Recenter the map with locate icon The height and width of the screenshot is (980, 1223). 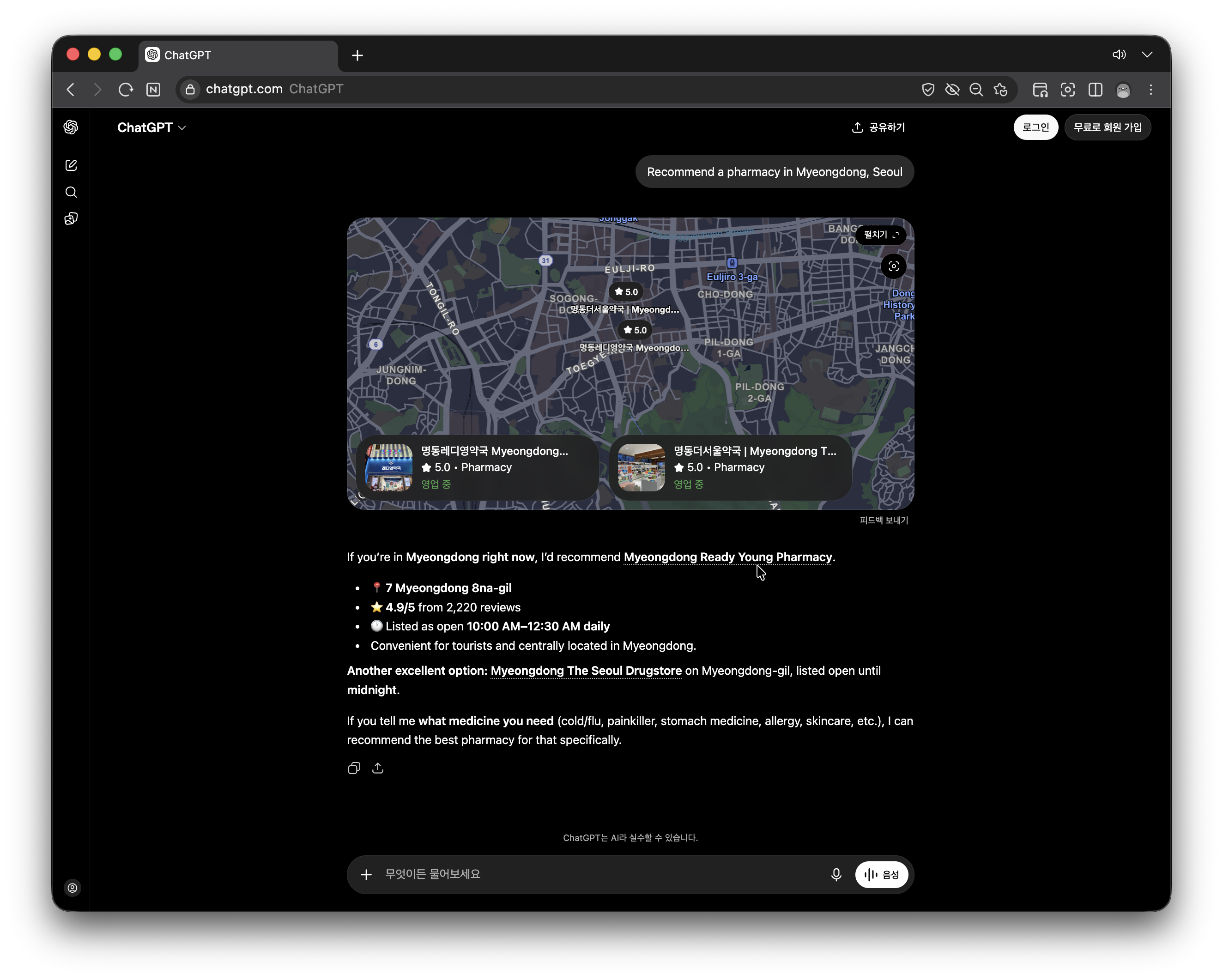[893, 266]
